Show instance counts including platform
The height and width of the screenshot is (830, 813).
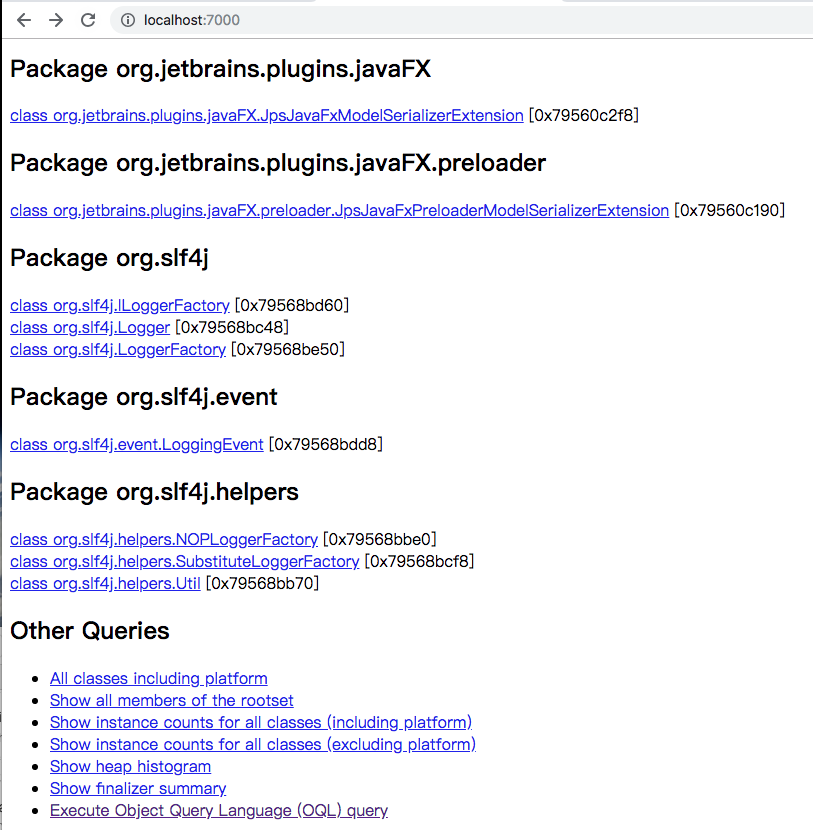click(261, 723)
